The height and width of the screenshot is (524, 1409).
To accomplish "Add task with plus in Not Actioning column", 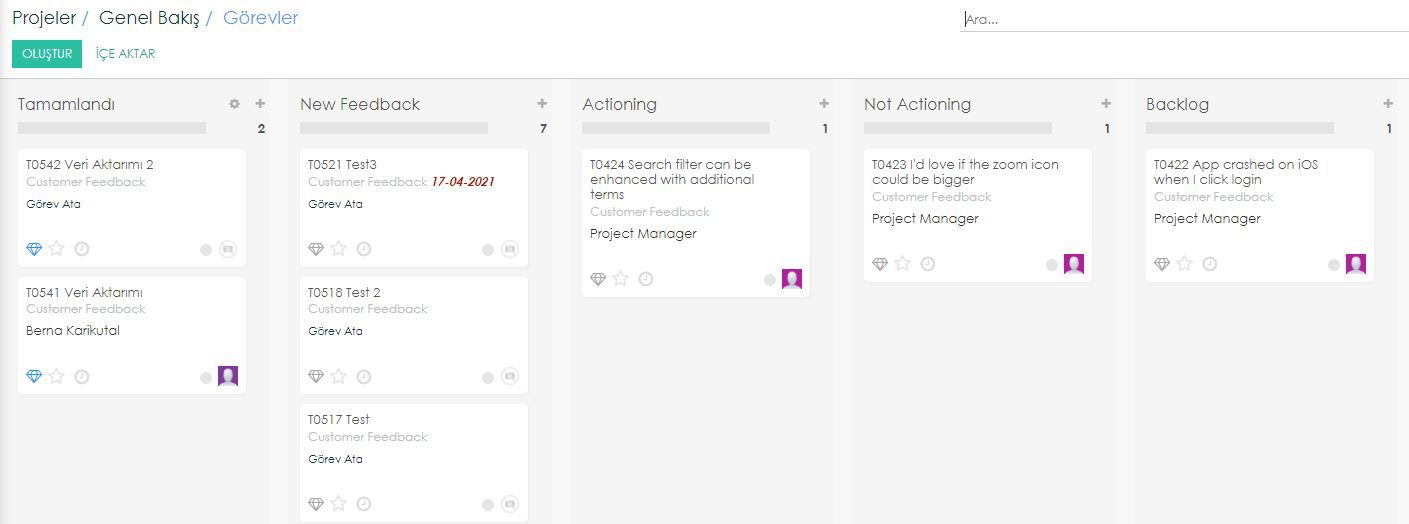I will 1106,104.
